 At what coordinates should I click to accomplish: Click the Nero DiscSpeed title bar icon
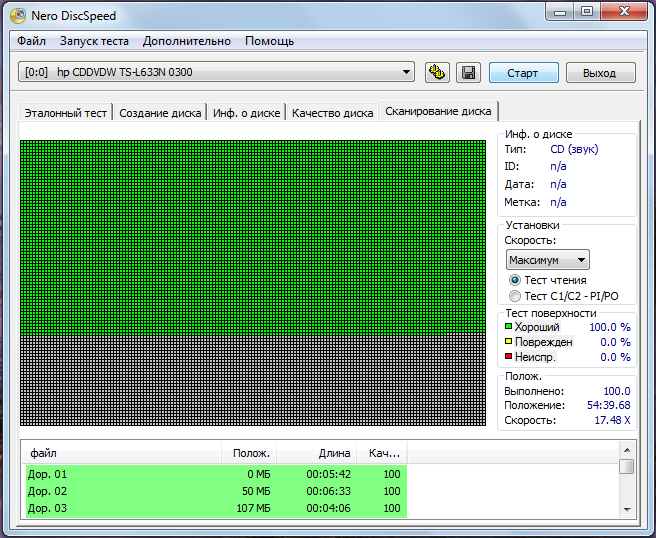pos(18,16)
